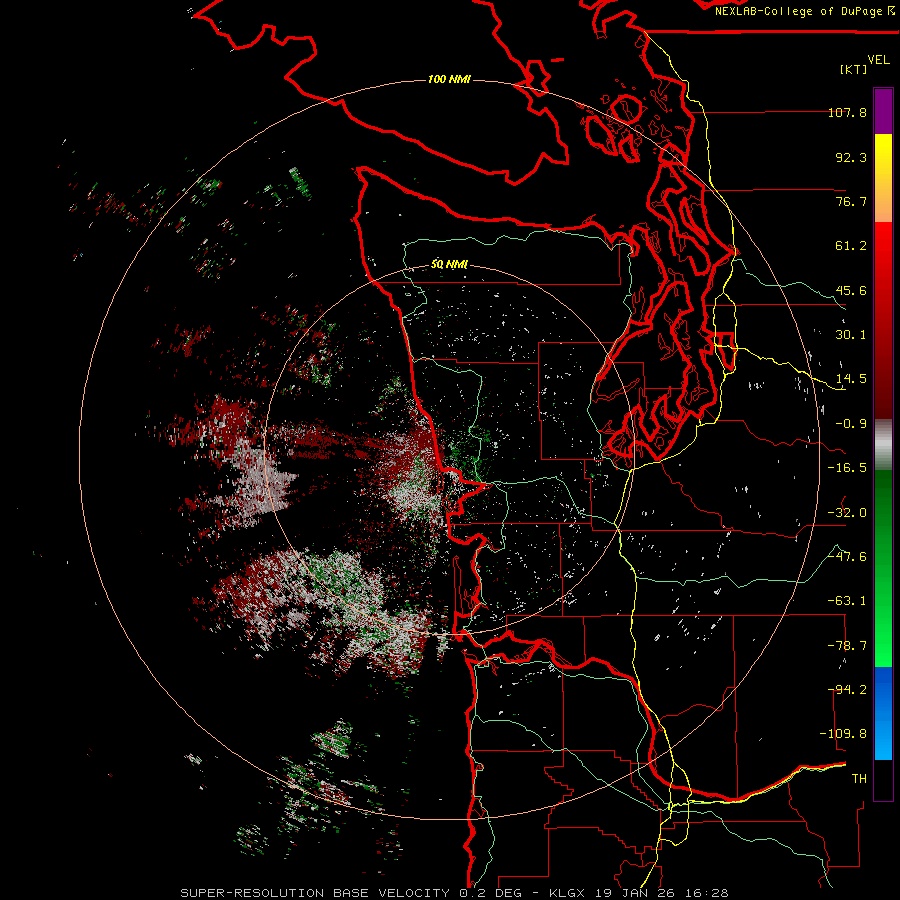This screenshot has width=900, height=900.
Task: Click the 92.3 velocity scale value
Action: pyautogui.click(x=851, y=157)
